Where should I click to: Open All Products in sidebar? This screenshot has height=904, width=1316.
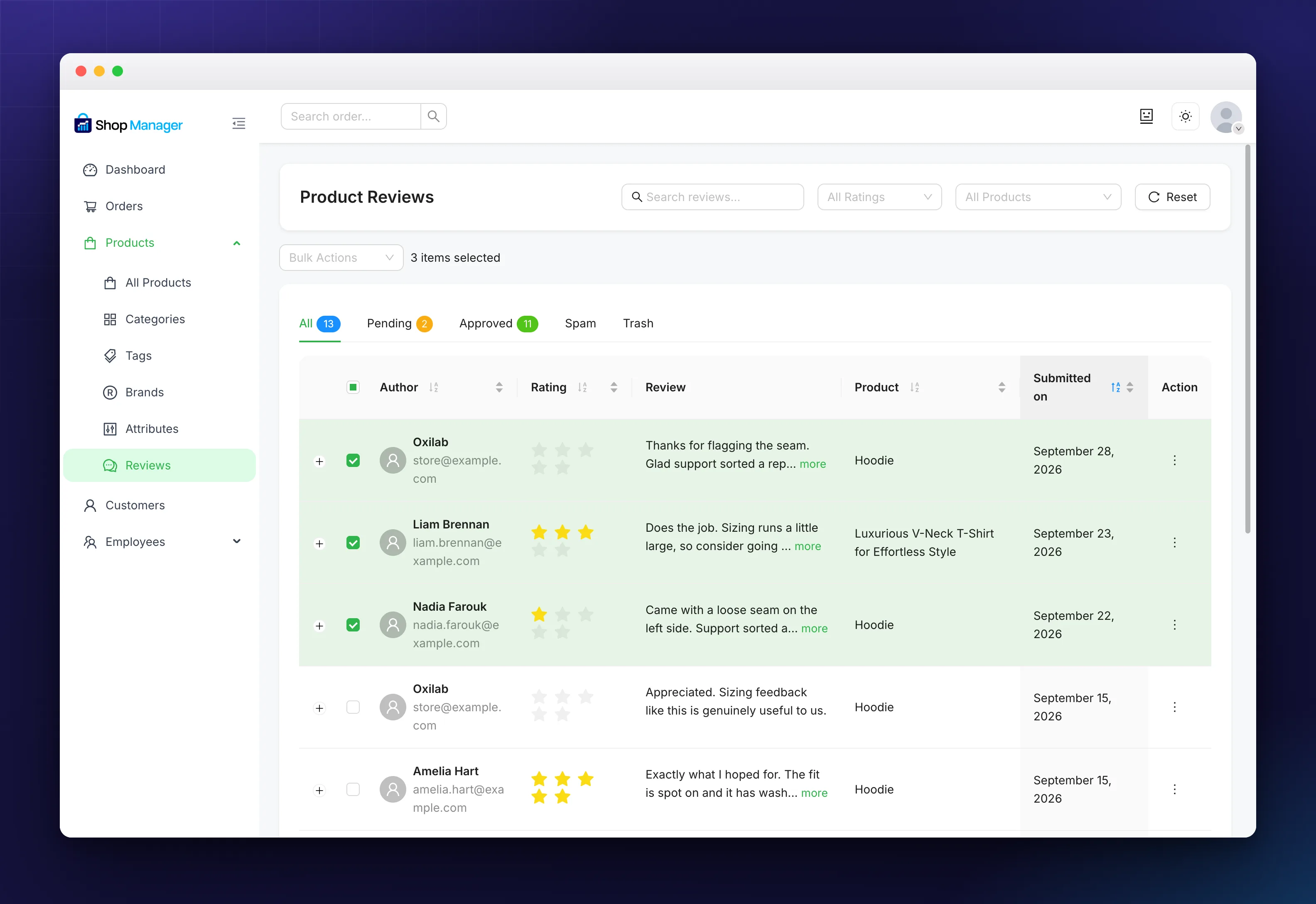(160, 282)
